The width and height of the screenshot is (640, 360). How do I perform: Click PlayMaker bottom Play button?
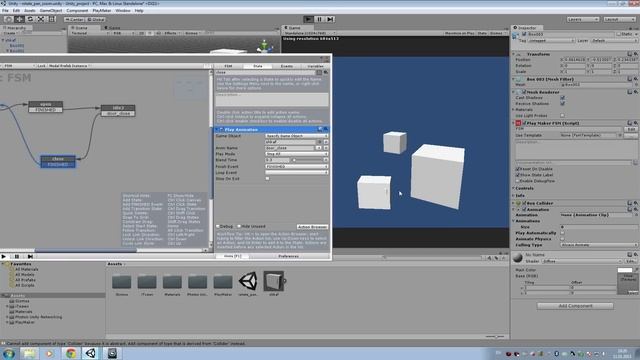coord(4,257)
